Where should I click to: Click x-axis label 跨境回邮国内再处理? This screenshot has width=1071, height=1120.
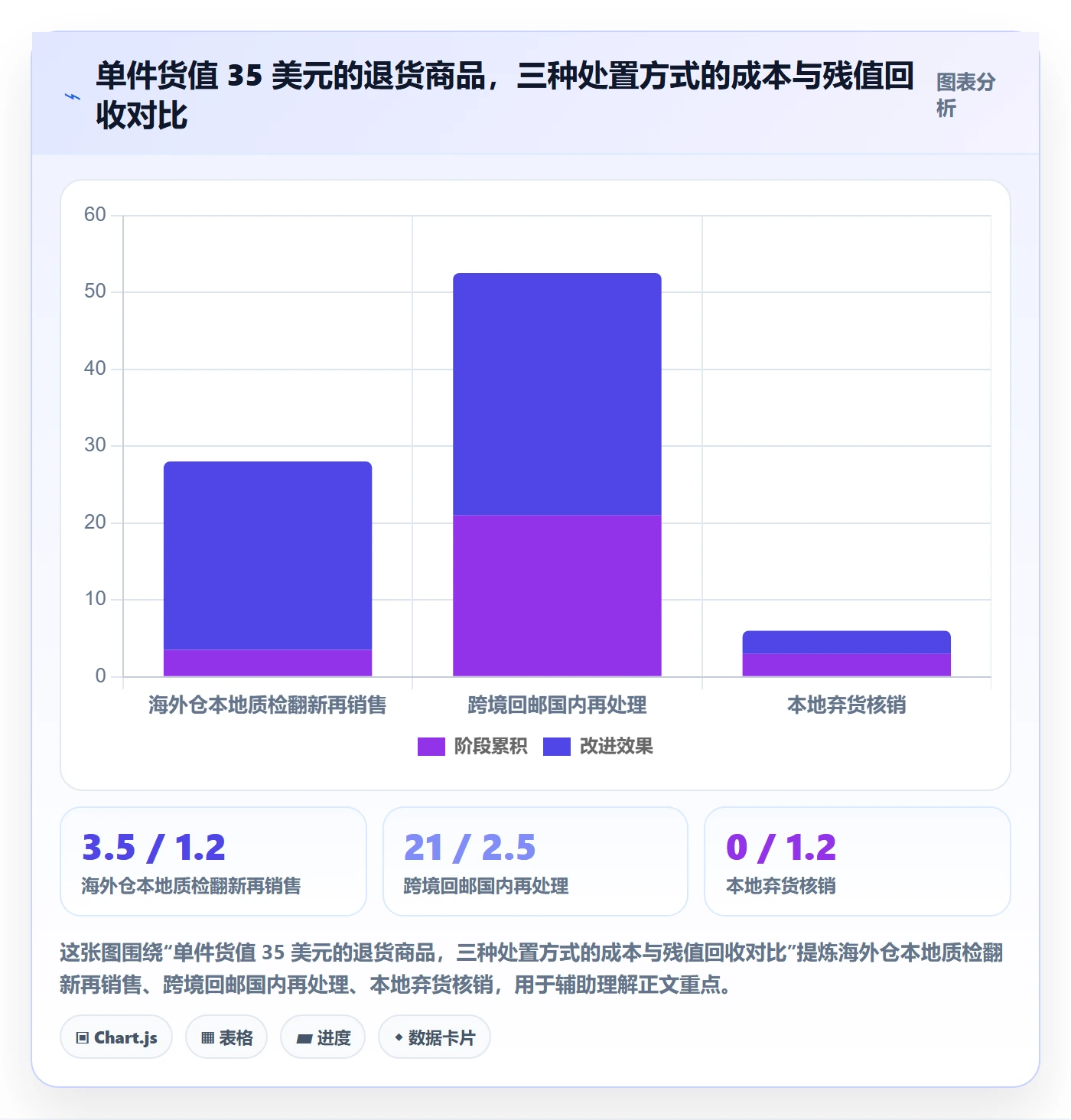point(557,705)
